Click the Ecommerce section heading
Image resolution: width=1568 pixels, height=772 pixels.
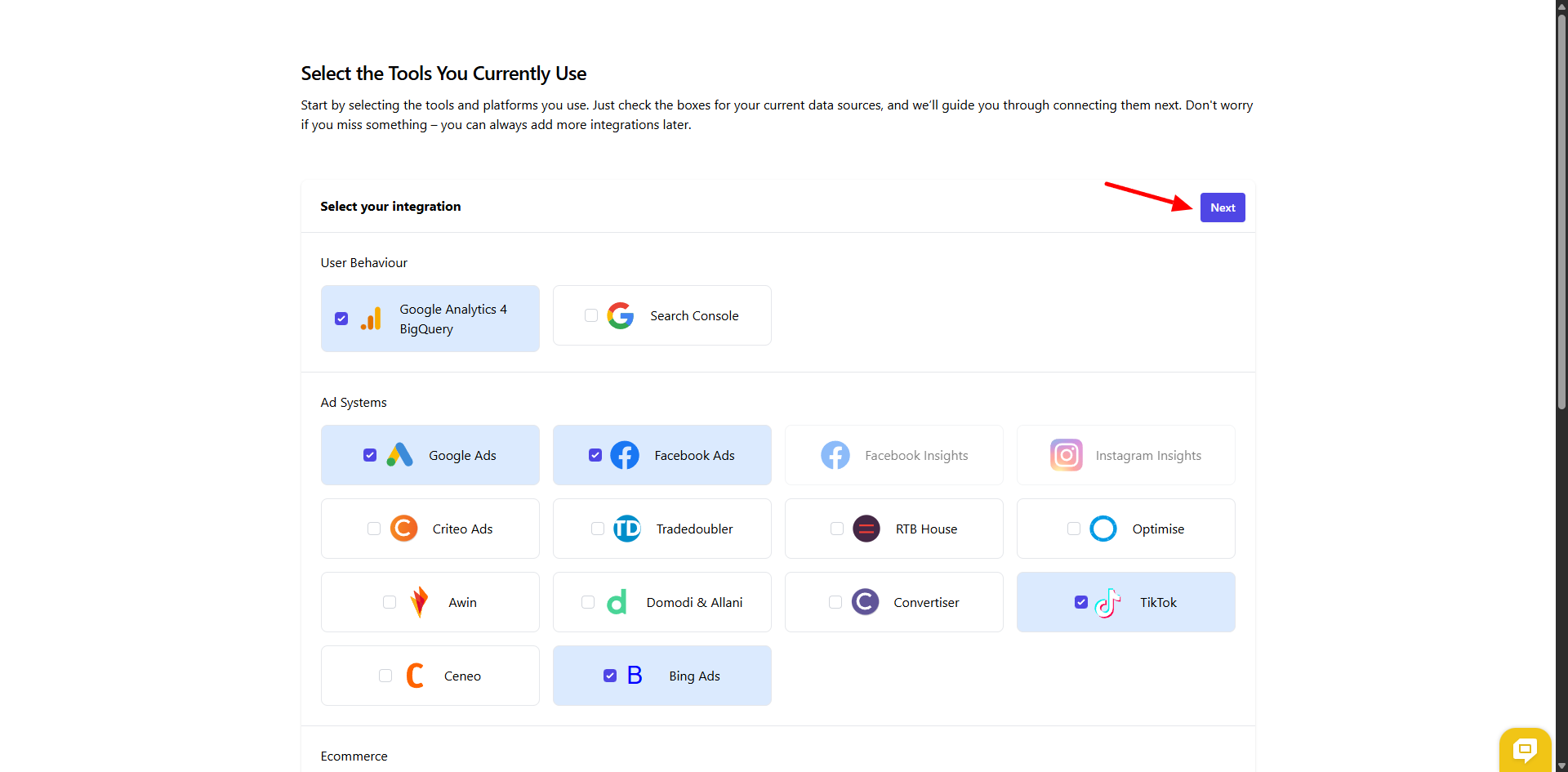click(354, 756)
